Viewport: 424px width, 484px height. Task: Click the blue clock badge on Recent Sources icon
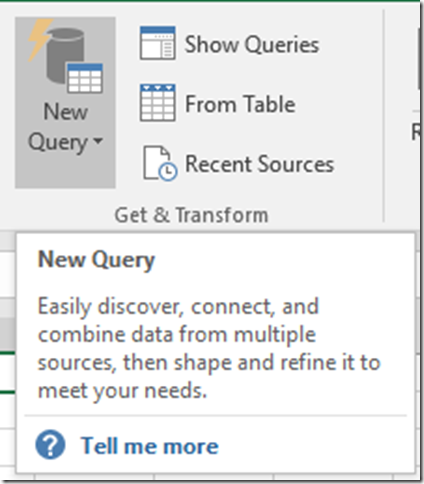(x=168, y=171)
